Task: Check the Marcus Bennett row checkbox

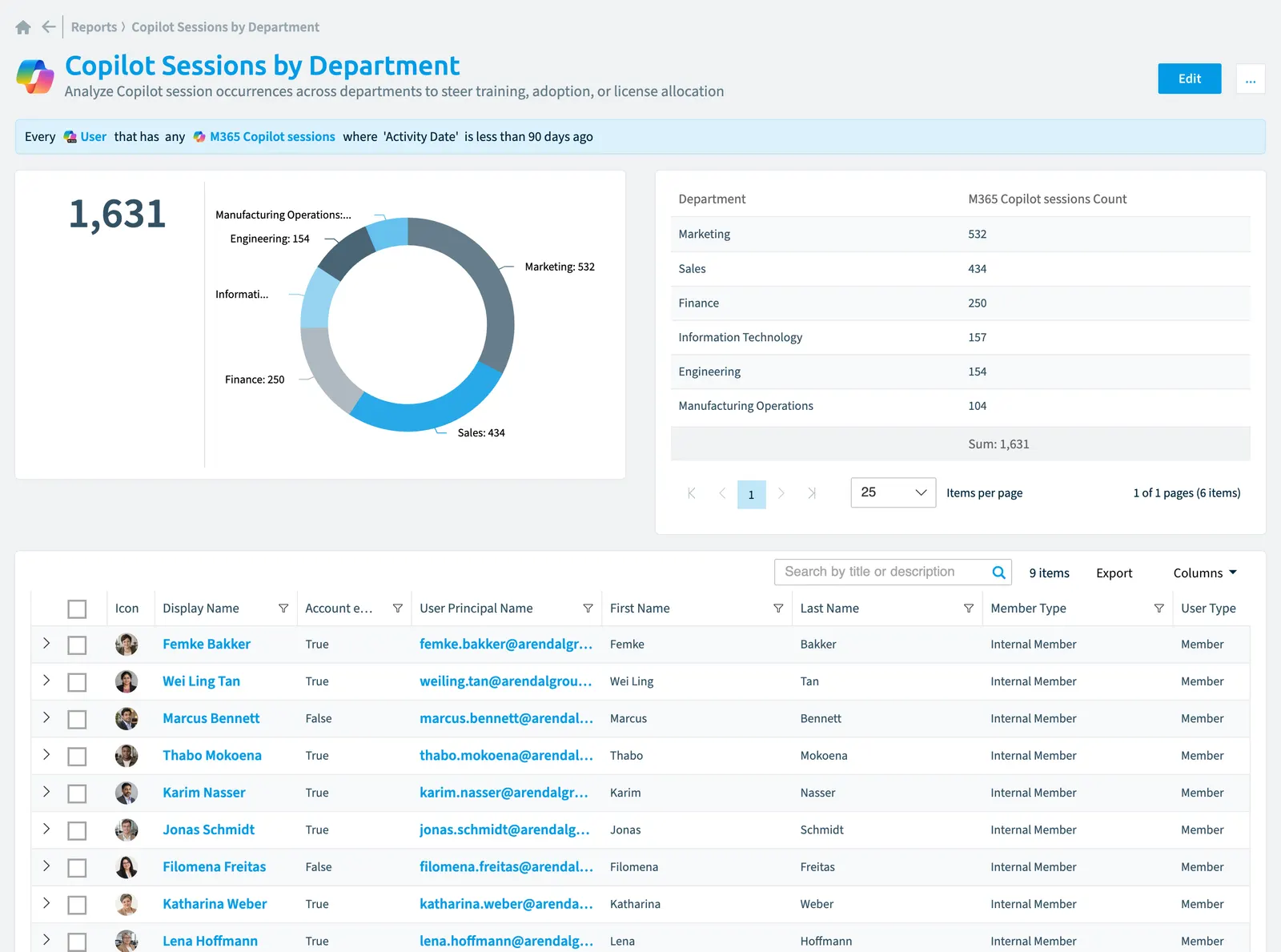Action: [x=77, y=720]
